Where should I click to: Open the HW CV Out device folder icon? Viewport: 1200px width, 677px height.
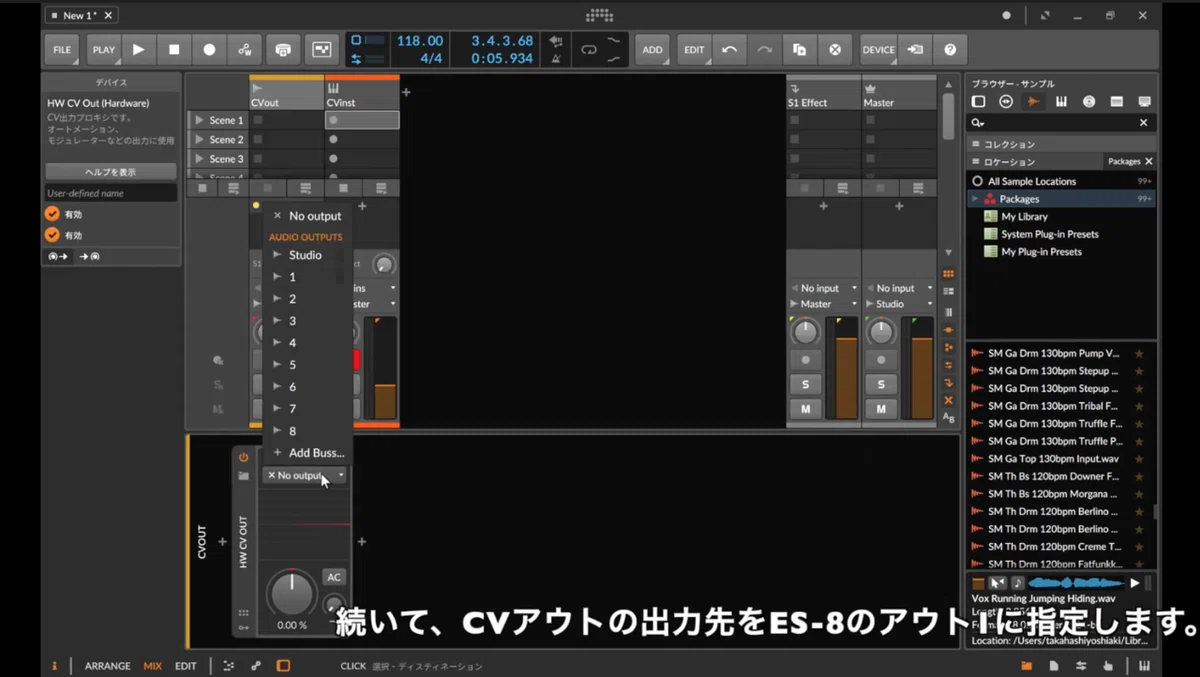coord(243,476)
